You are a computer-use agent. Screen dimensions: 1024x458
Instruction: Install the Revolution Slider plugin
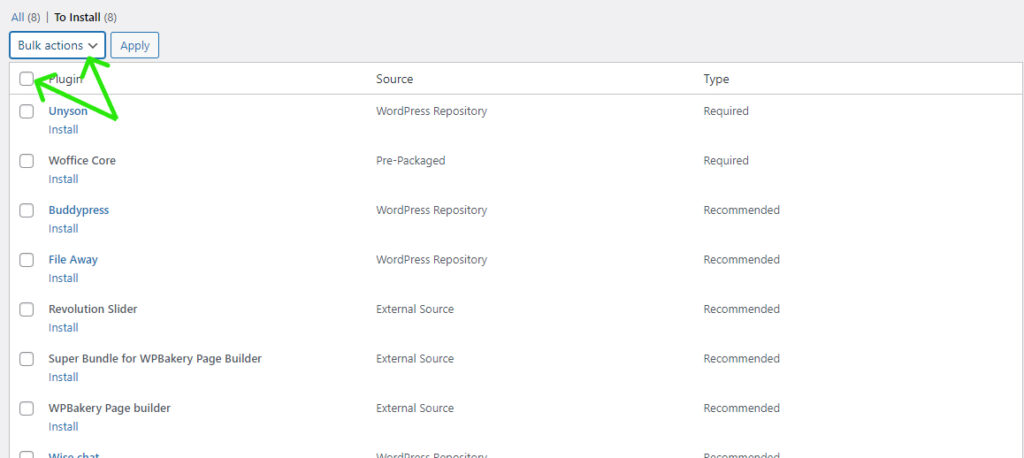(x=63, y=328)
